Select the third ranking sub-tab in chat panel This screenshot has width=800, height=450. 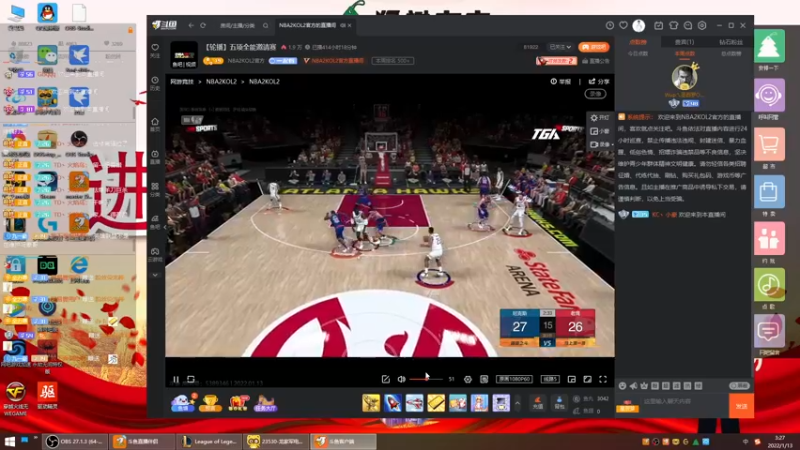coord(731,54)
